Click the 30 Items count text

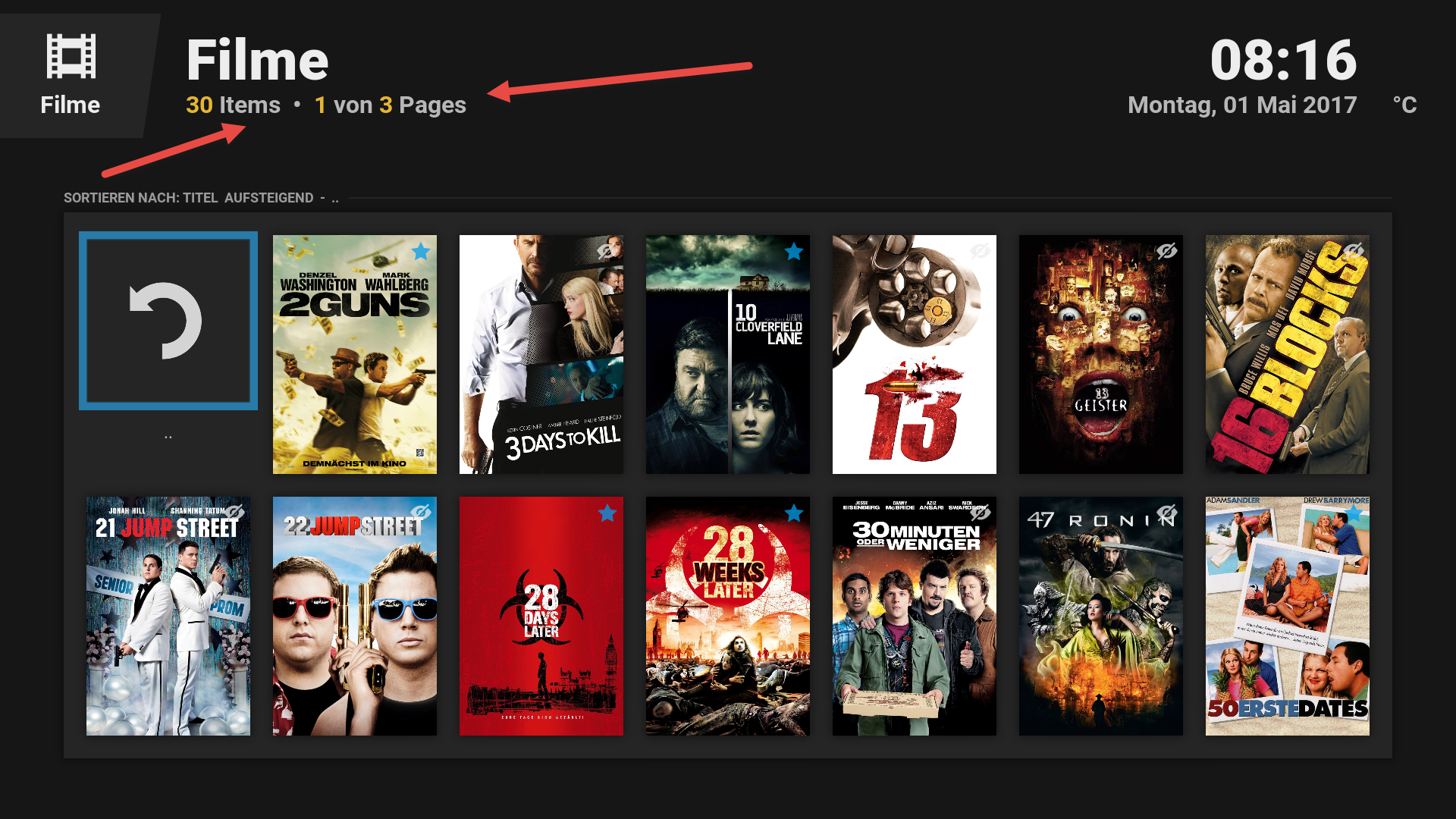[x=233, y=105]
